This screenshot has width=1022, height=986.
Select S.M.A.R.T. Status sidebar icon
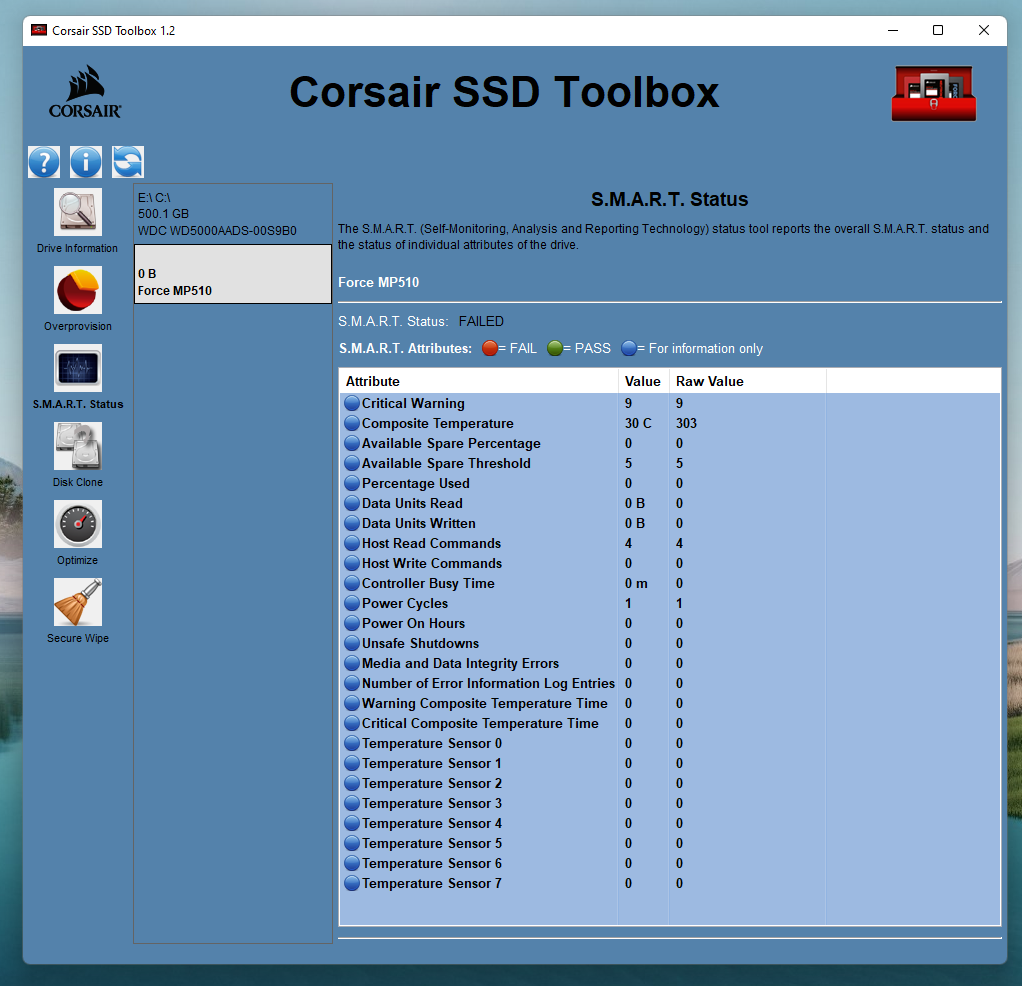pyautogui.click(x=78, y=368)
